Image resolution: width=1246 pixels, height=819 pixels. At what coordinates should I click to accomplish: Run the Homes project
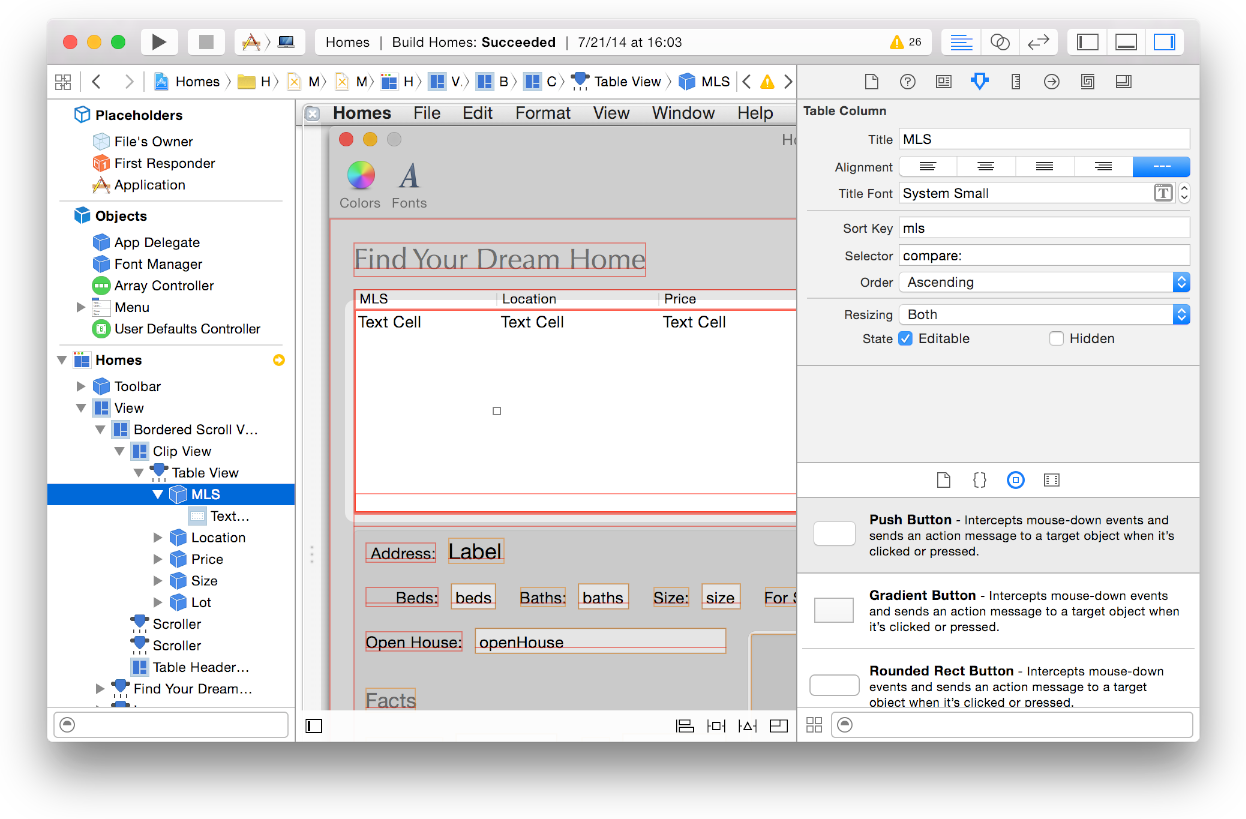coord(159,41)
